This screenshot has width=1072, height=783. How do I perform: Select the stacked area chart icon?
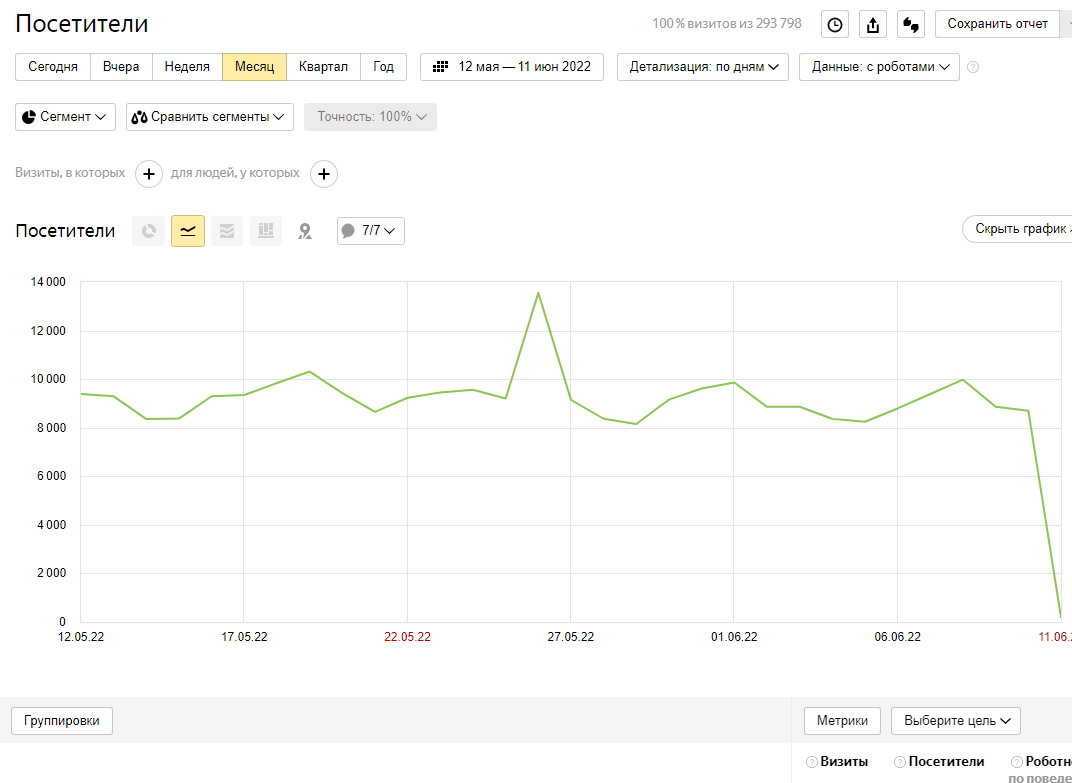pos(227,231)
